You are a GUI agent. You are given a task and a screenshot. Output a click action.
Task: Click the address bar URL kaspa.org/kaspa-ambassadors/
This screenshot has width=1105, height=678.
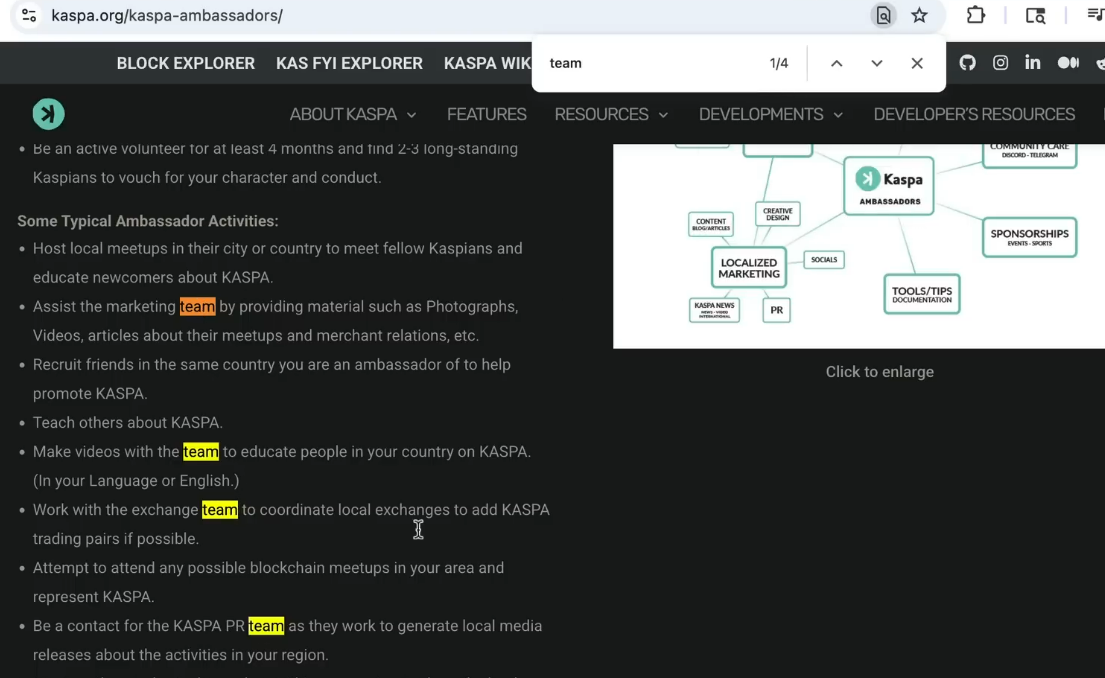coord(167,15)
